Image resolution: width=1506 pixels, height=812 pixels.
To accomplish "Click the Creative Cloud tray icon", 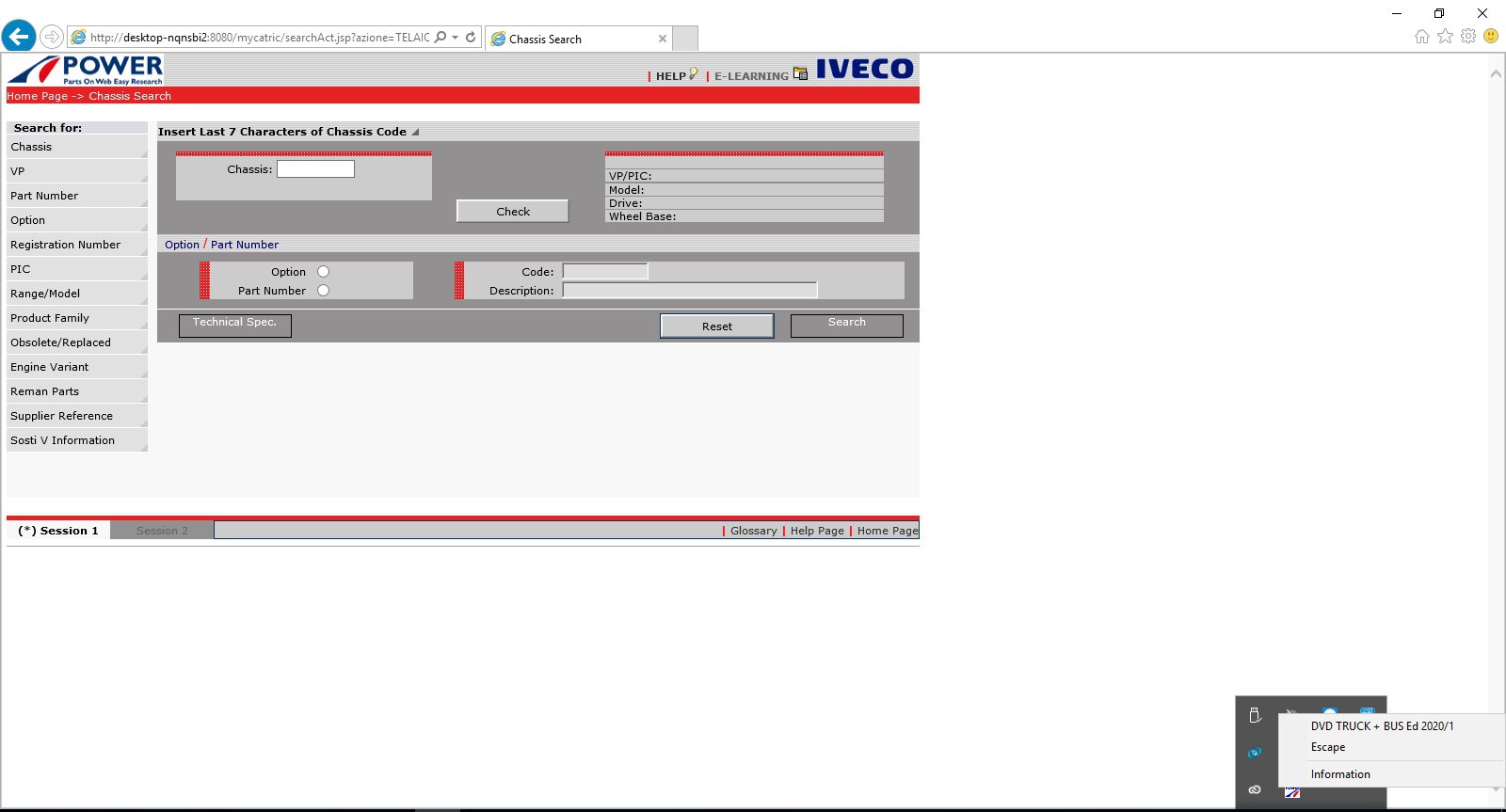I will [x=1255, y=789].
